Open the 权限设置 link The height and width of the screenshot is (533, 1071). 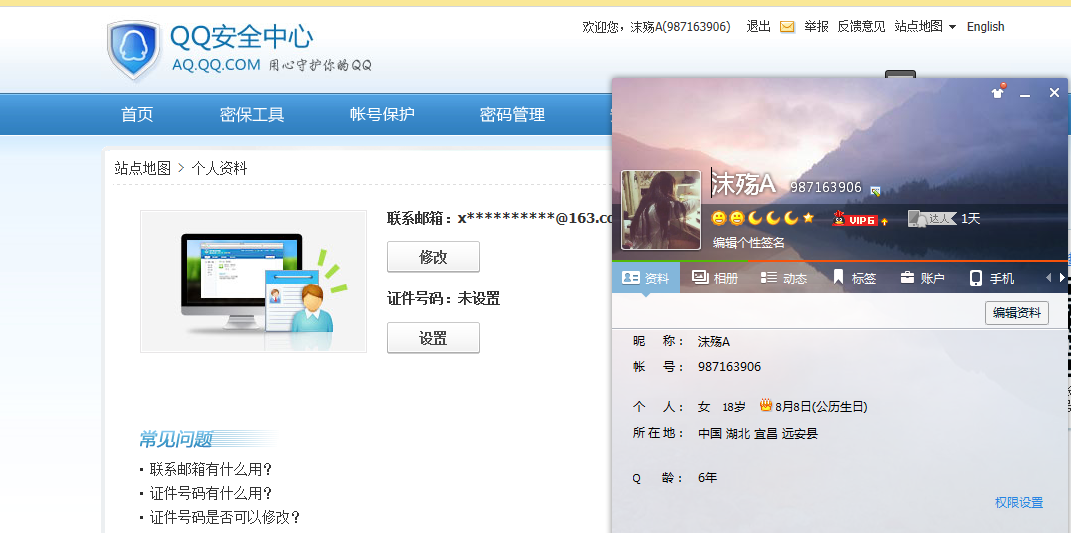[x=1019, y=503]
